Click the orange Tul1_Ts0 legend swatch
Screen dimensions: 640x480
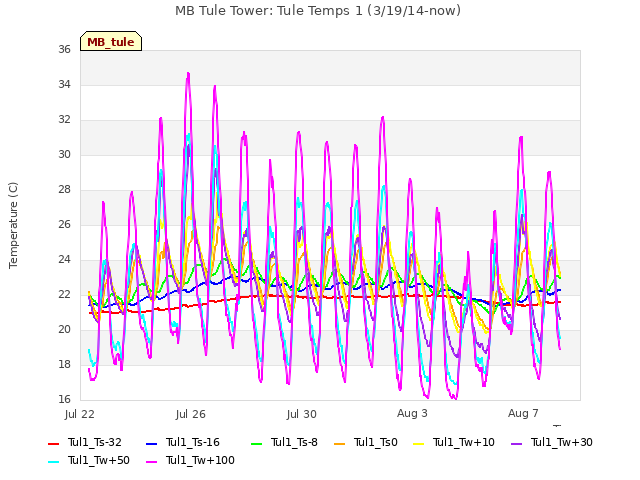click(339, 444)
